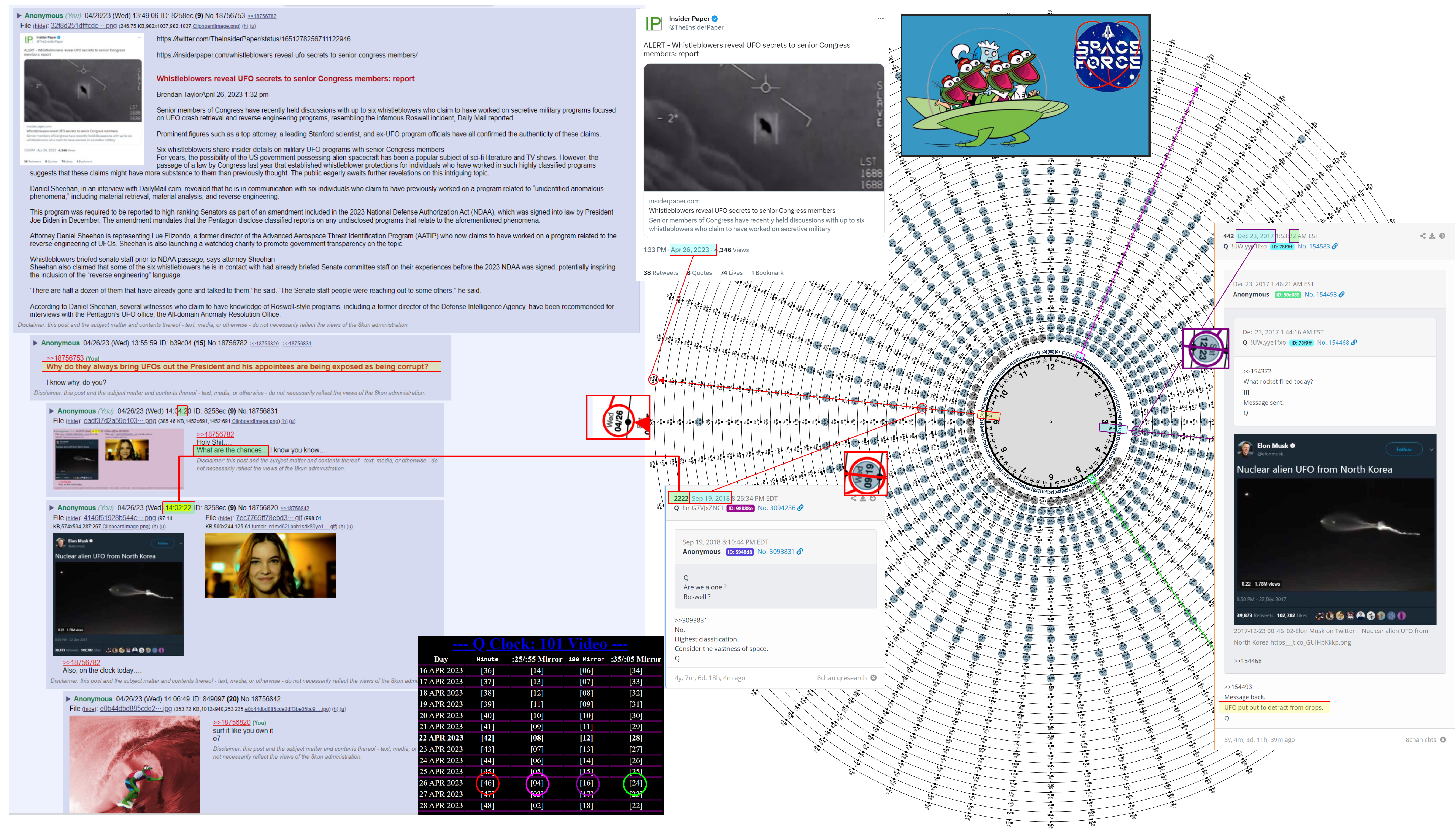Click 'What are the chances' highlighted text

tap(230, 450)
